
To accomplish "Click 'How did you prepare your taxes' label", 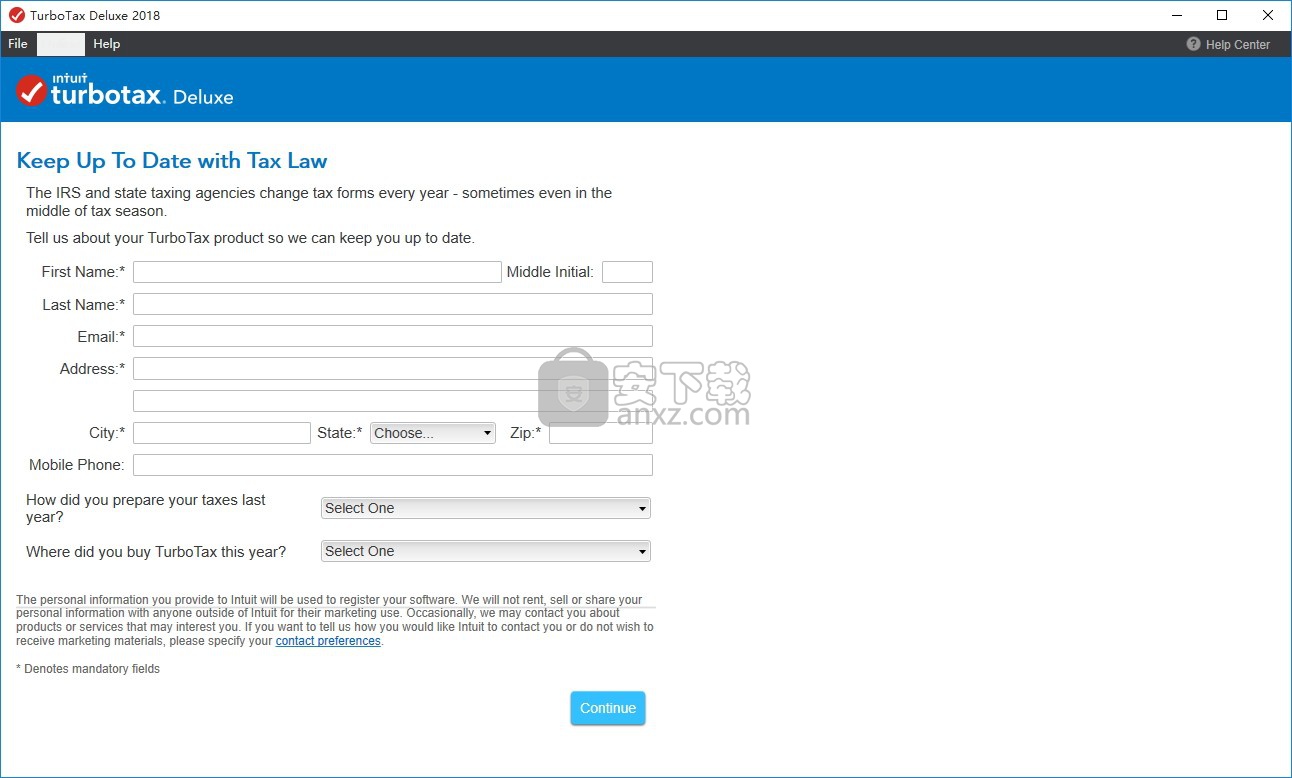I will point(146,508).
